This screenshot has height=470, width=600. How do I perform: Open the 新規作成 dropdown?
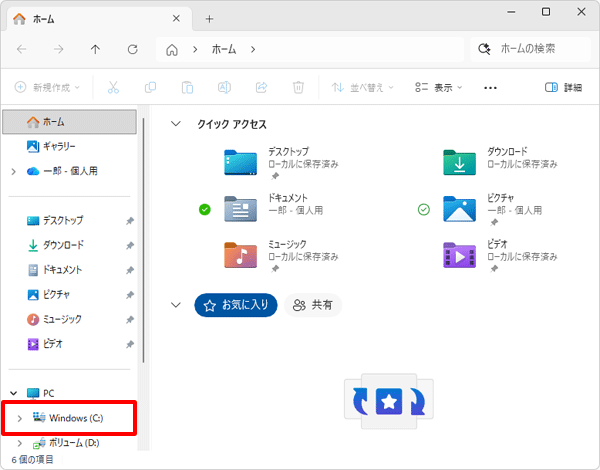[x=47, y=88]
